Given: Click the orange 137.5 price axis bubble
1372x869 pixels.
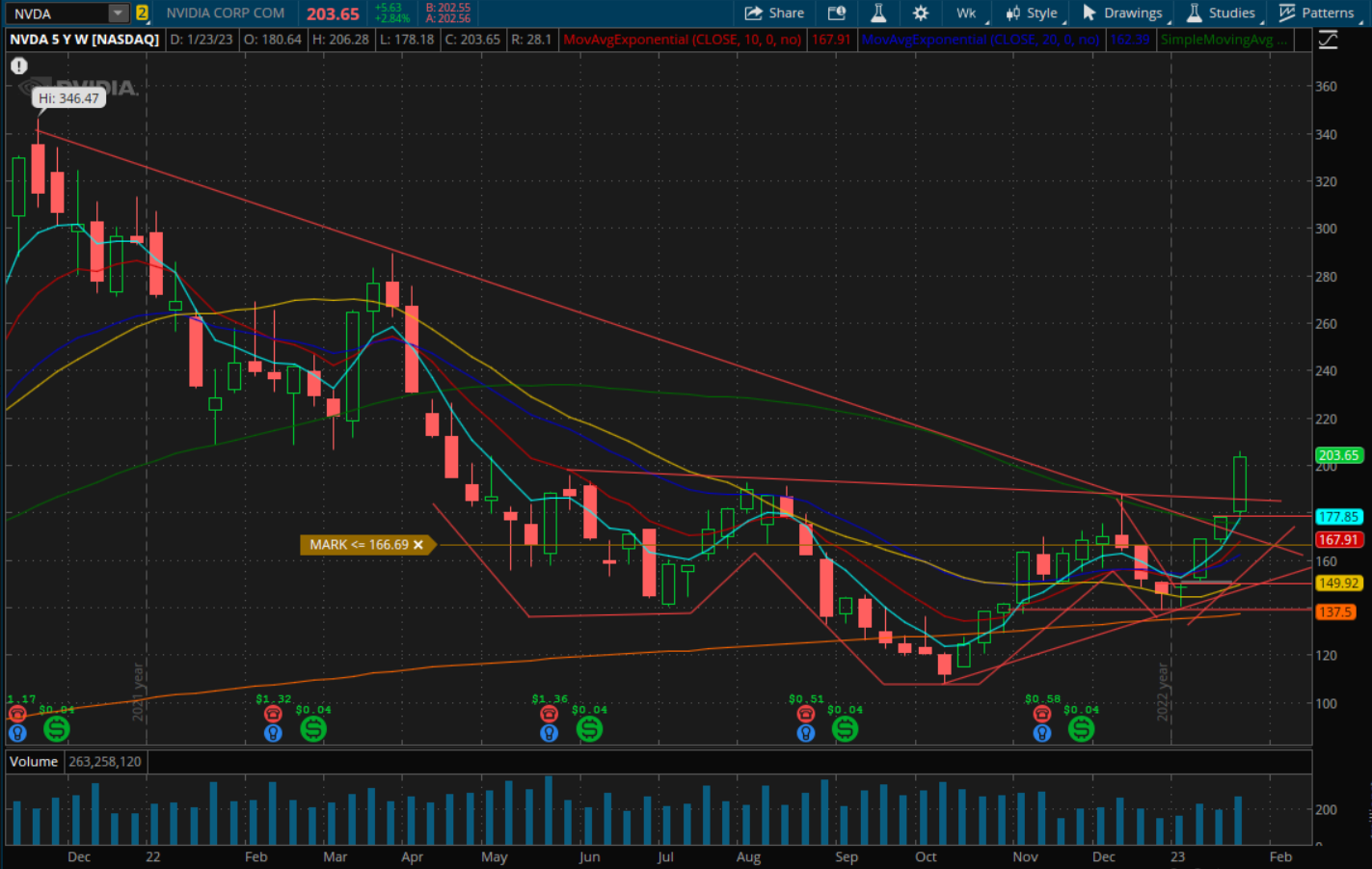Looking at the screenshot, I should point(1335,612).
